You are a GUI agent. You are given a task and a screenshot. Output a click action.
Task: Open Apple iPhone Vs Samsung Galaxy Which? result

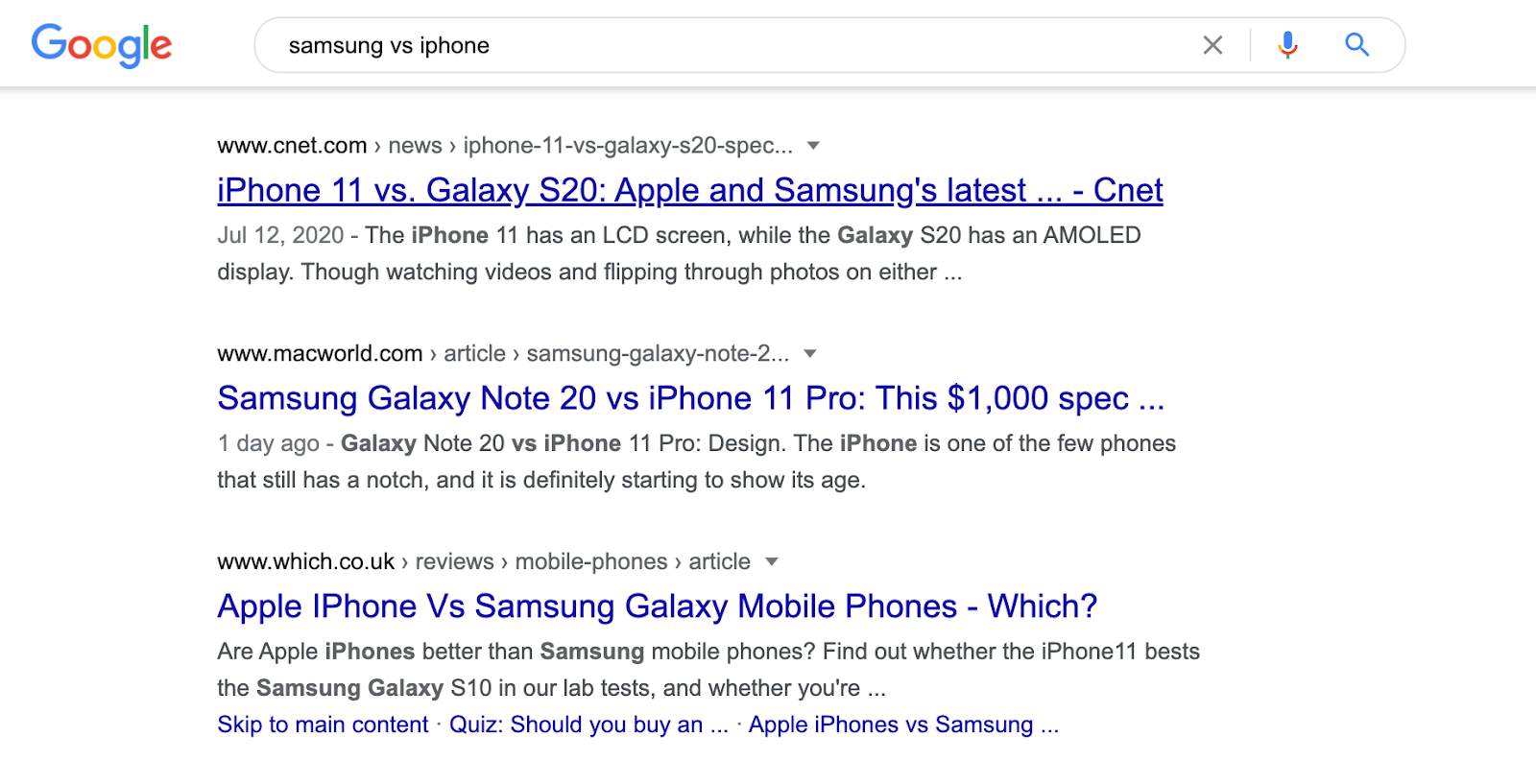657,606
